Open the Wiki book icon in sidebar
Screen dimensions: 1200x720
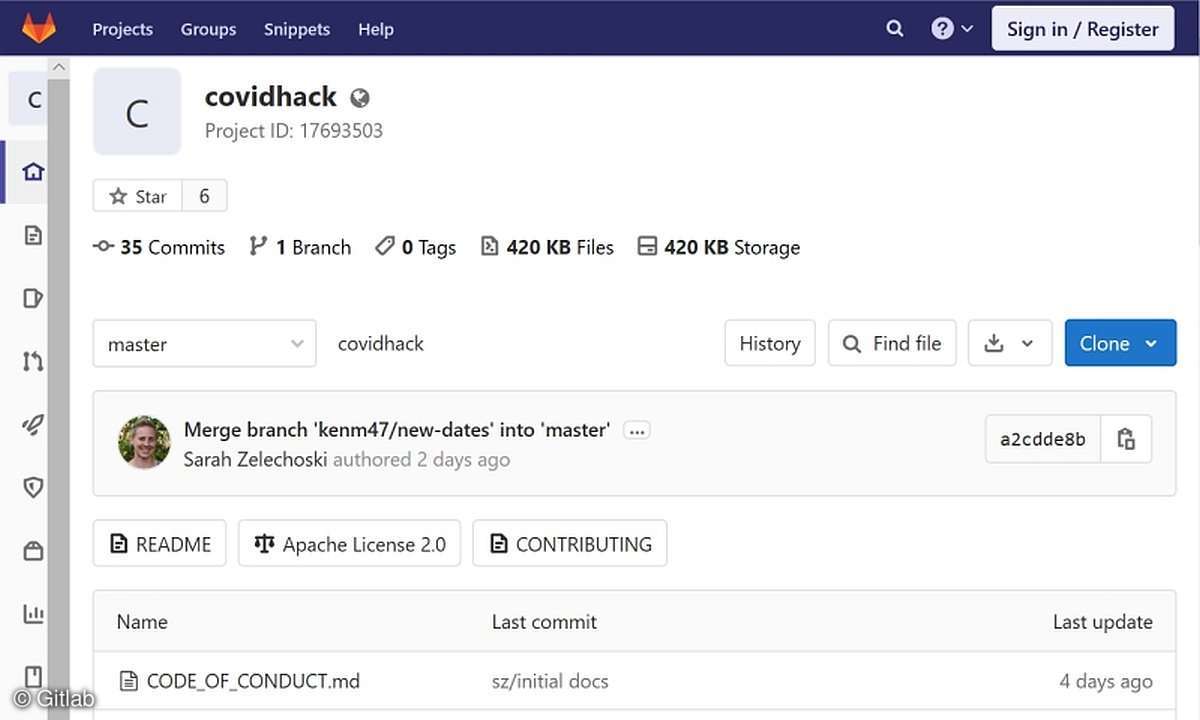[x=33, y=676]
